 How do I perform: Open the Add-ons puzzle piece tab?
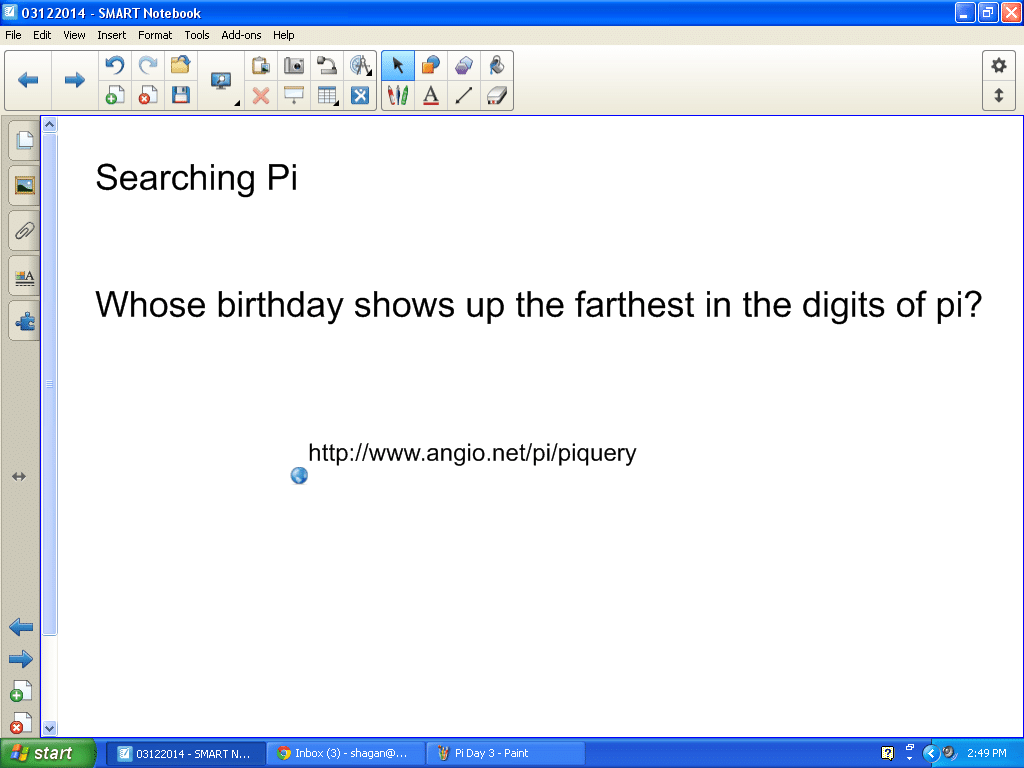(x=24, y=321)
